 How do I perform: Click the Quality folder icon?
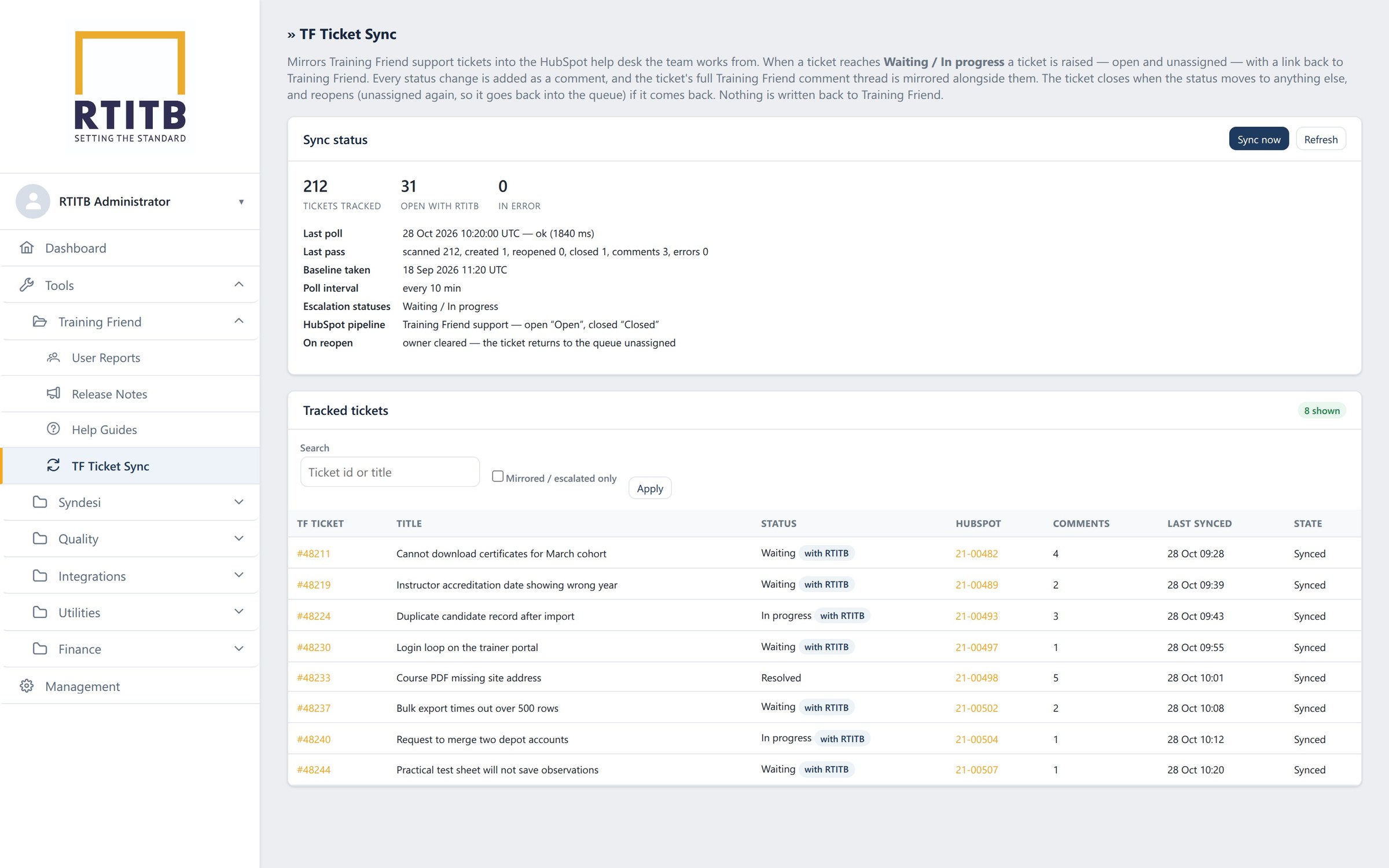point(40,538)
